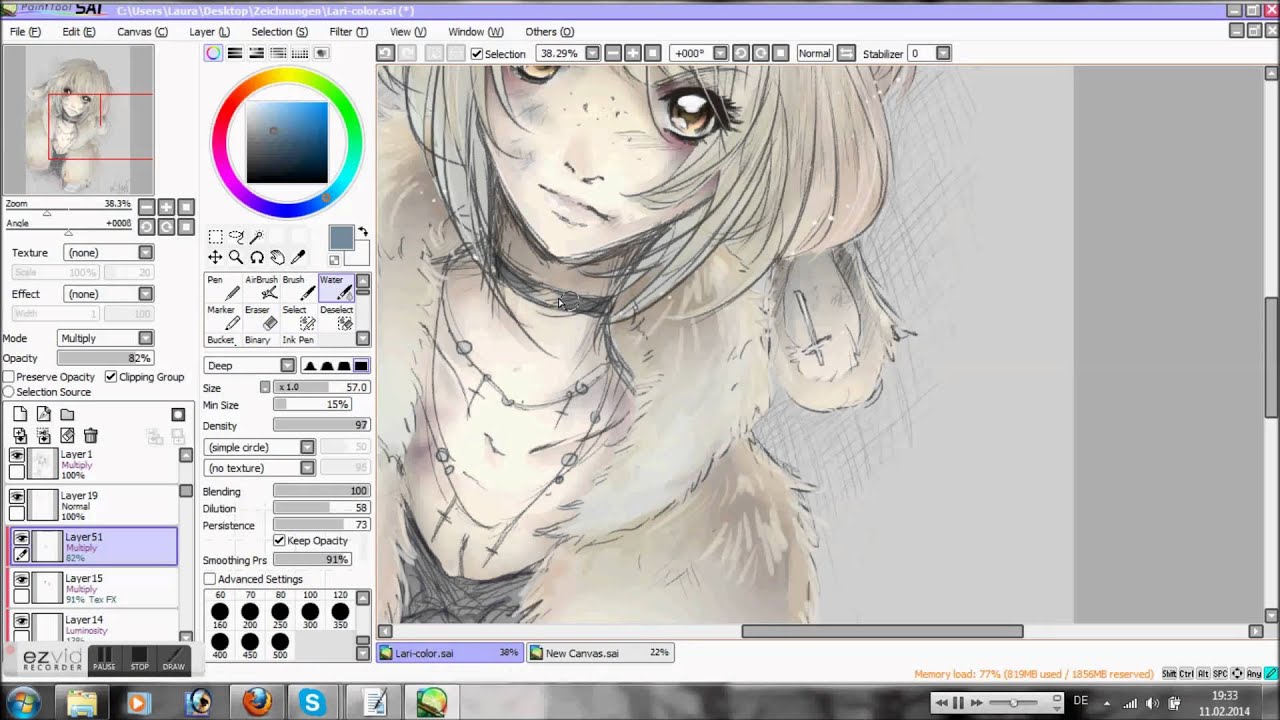The image size is (1280, 720).
Task: Click the ezvid STOP button
Action: (139, 660)
